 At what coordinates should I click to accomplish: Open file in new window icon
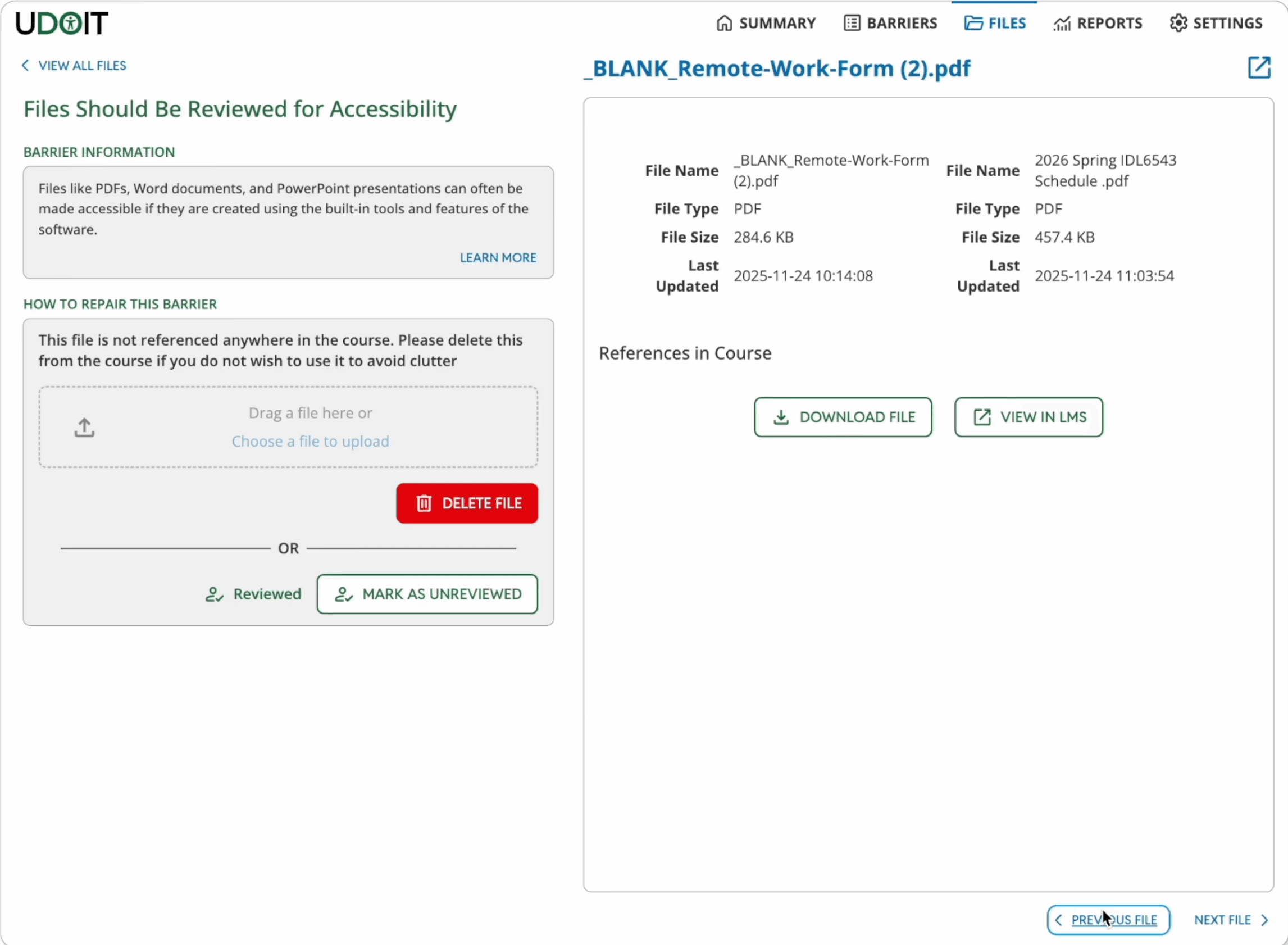pyautogui.click(x=1259, y=67)
